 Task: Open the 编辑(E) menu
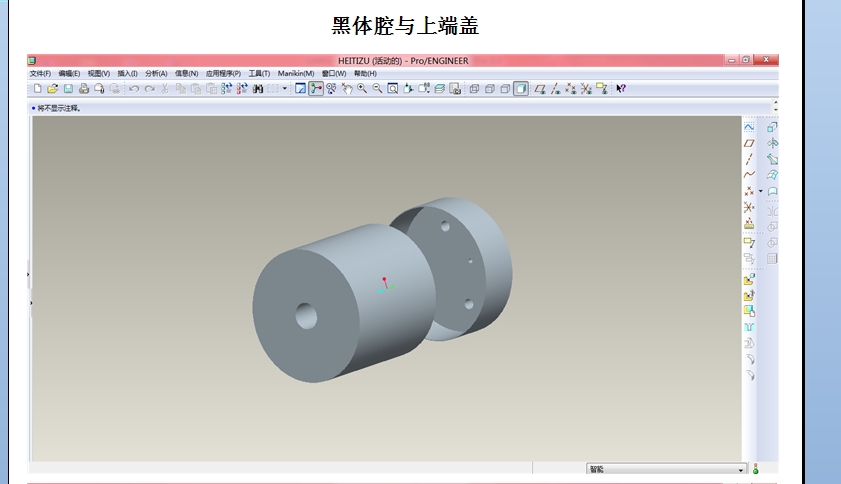[69, 74]
